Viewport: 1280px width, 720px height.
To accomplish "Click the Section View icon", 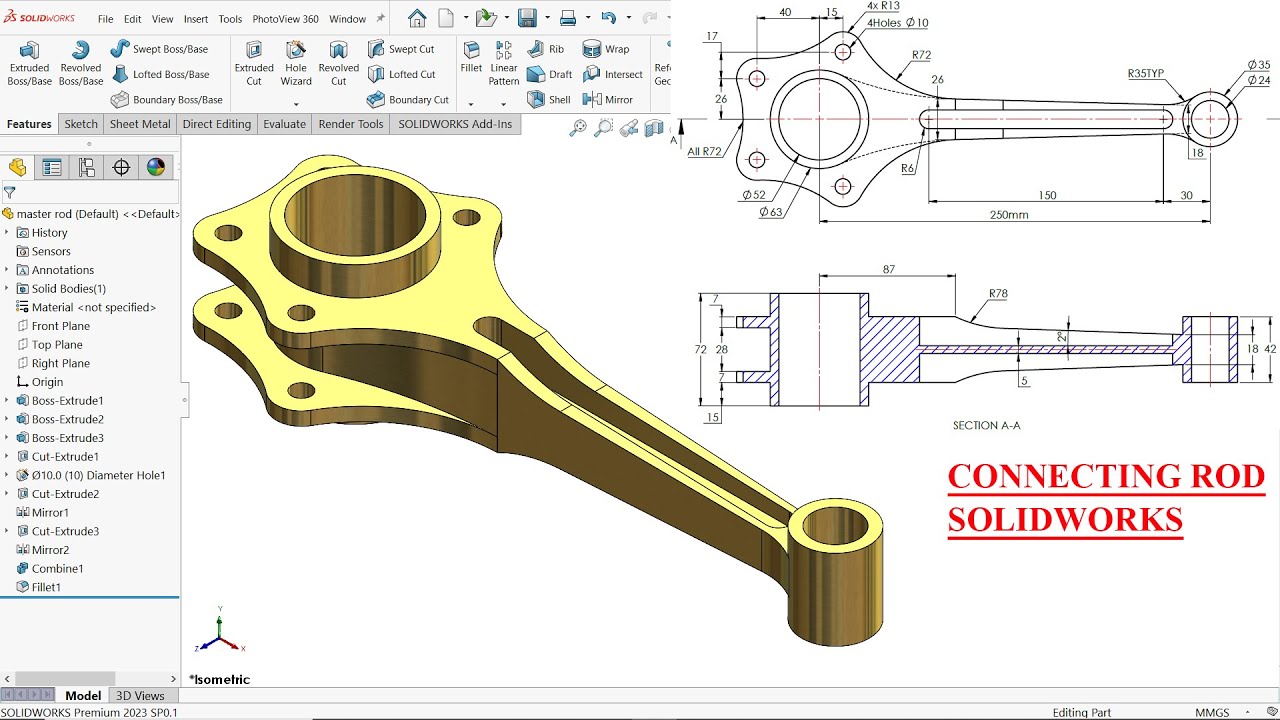I will click(653, 128).
